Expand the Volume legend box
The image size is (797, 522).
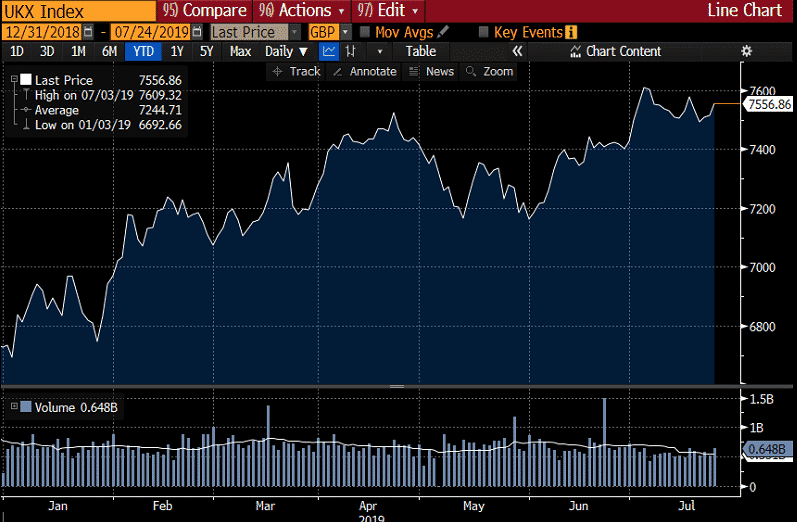[14, 407]
